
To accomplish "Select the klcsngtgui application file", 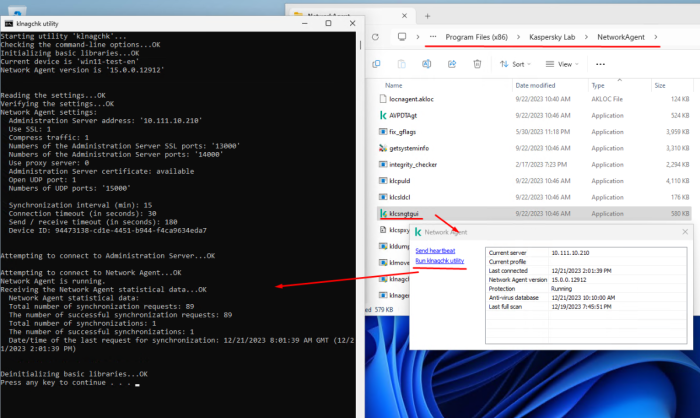I will click(x=412, y=212).
